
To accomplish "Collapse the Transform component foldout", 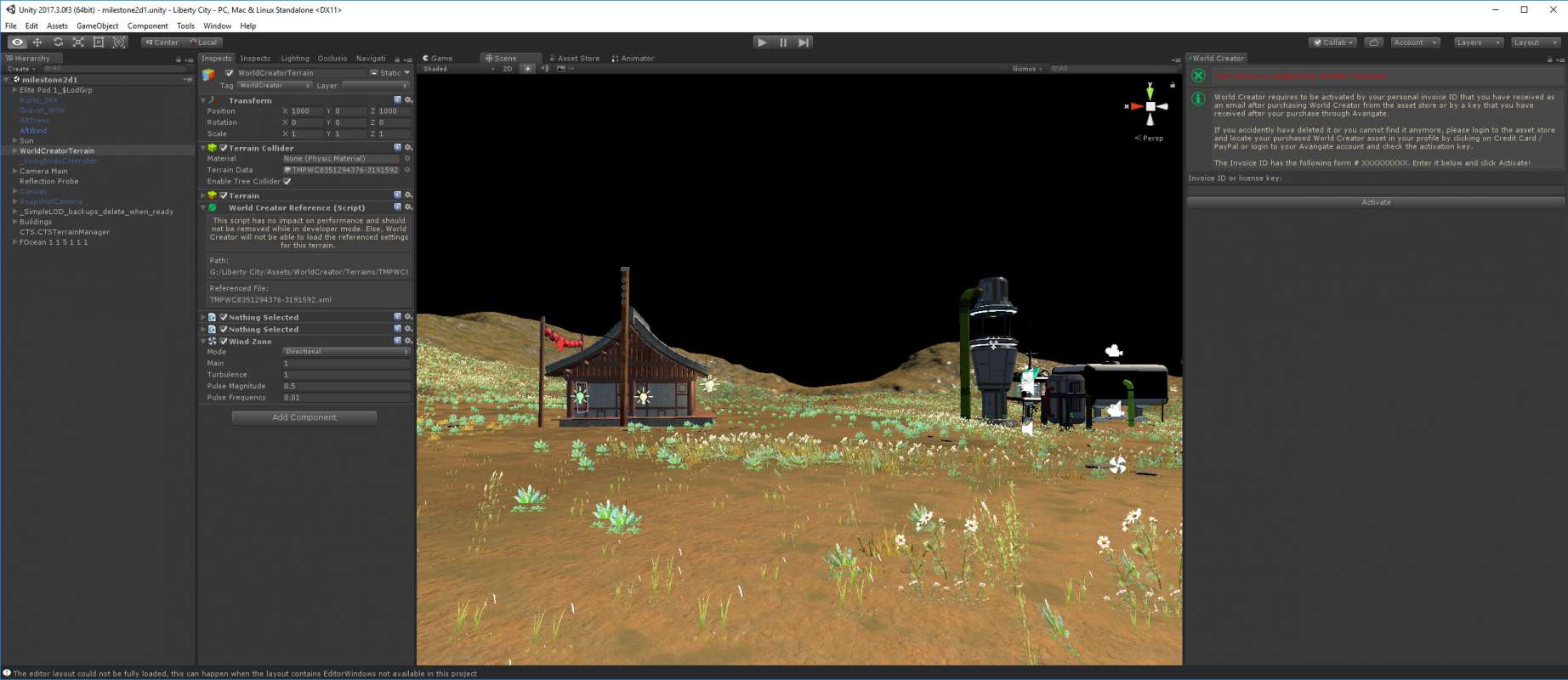I will click(203, 100).
